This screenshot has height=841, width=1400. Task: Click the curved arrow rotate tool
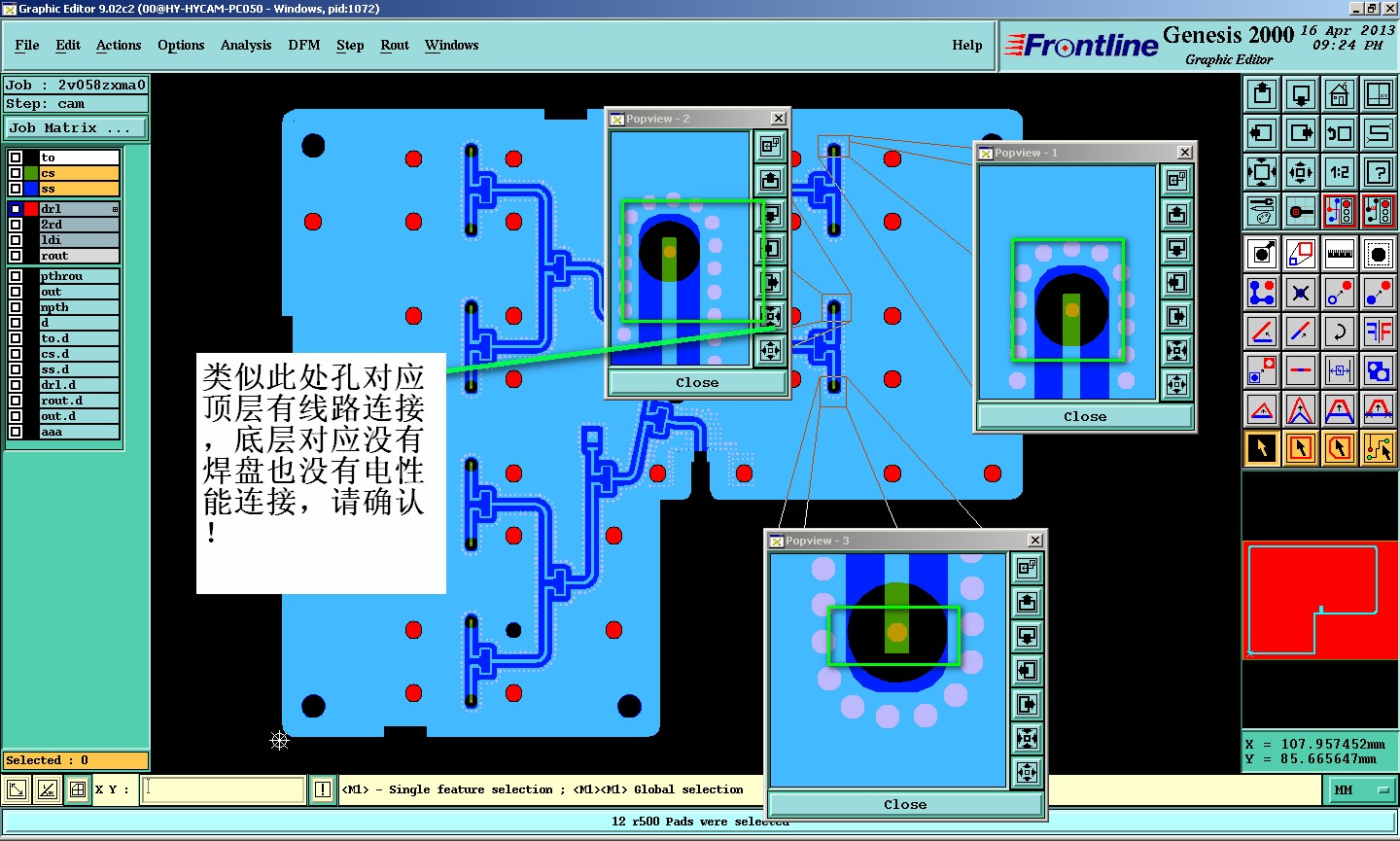[1340, 332]
